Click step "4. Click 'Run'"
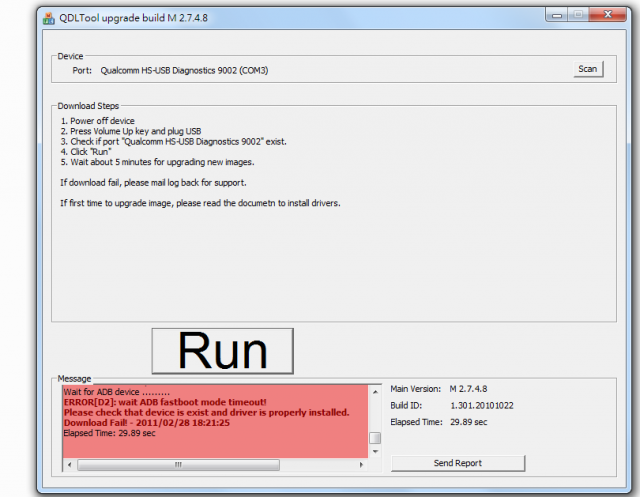The width and height of the screenshot is (640, 497). point(86,152)
